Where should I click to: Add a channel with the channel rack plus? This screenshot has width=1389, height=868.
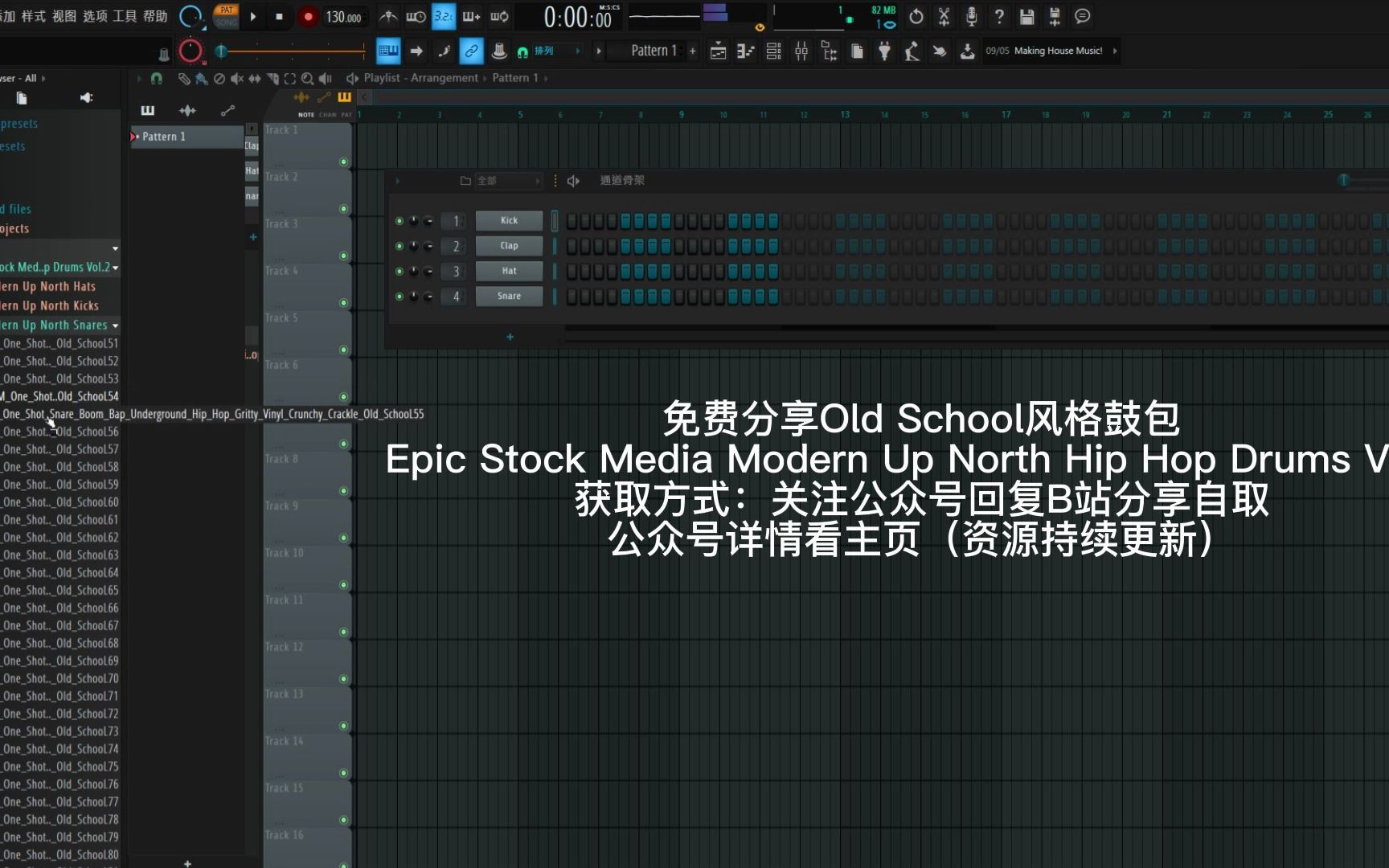tap(510, 337)
